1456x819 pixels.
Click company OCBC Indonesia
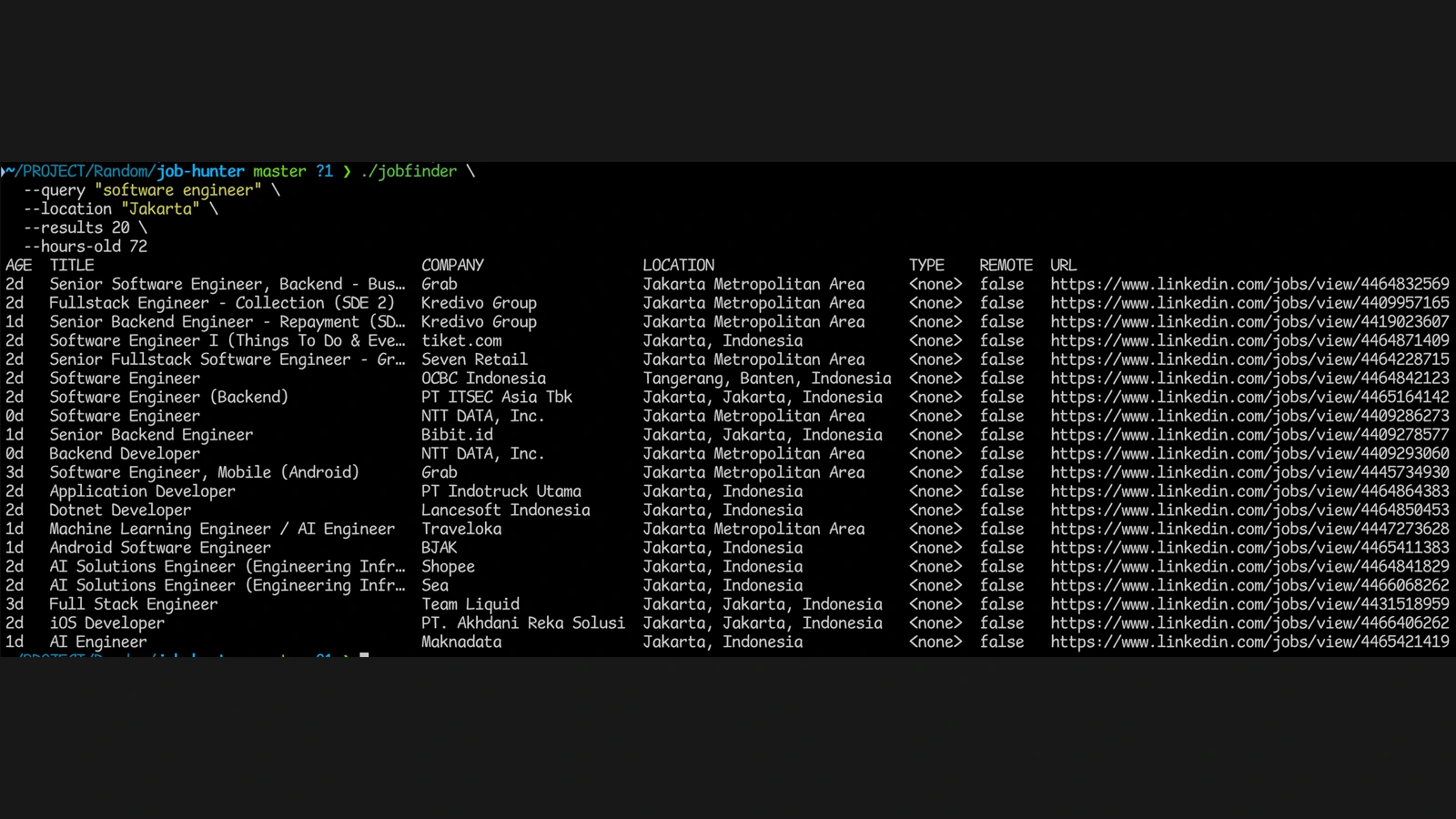[483, 378]
